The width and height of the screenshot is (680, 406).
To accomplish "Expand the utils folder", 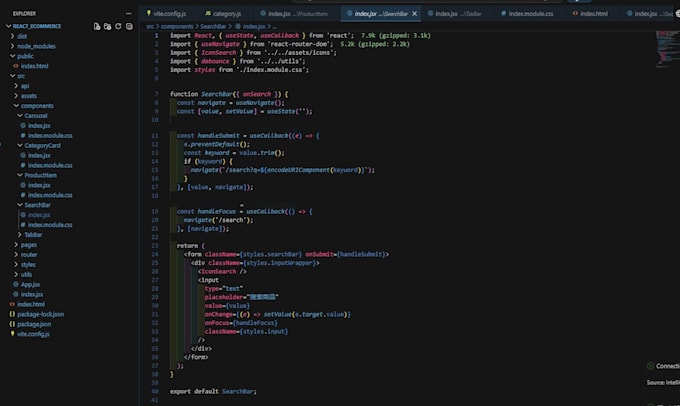I will 16,275.
